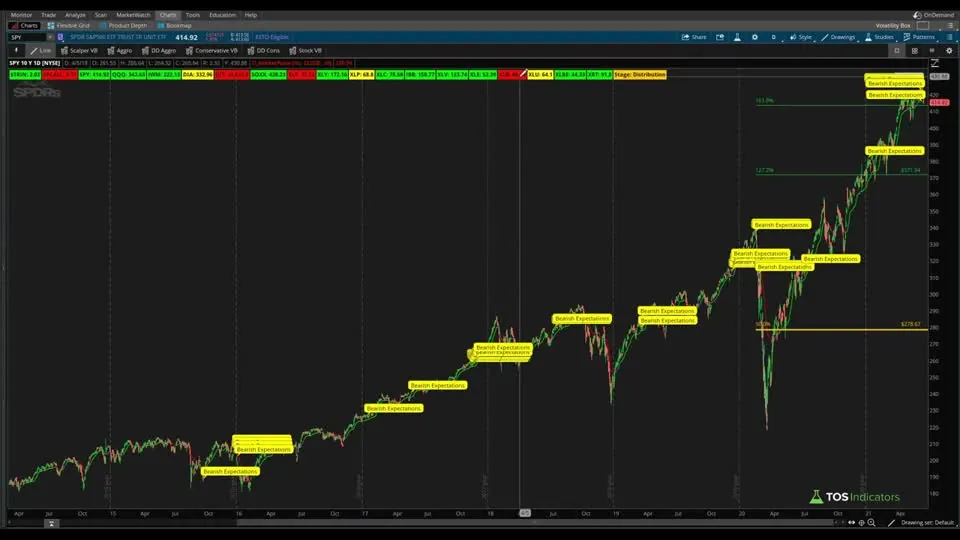Switch to the Analyze tab

75,15
